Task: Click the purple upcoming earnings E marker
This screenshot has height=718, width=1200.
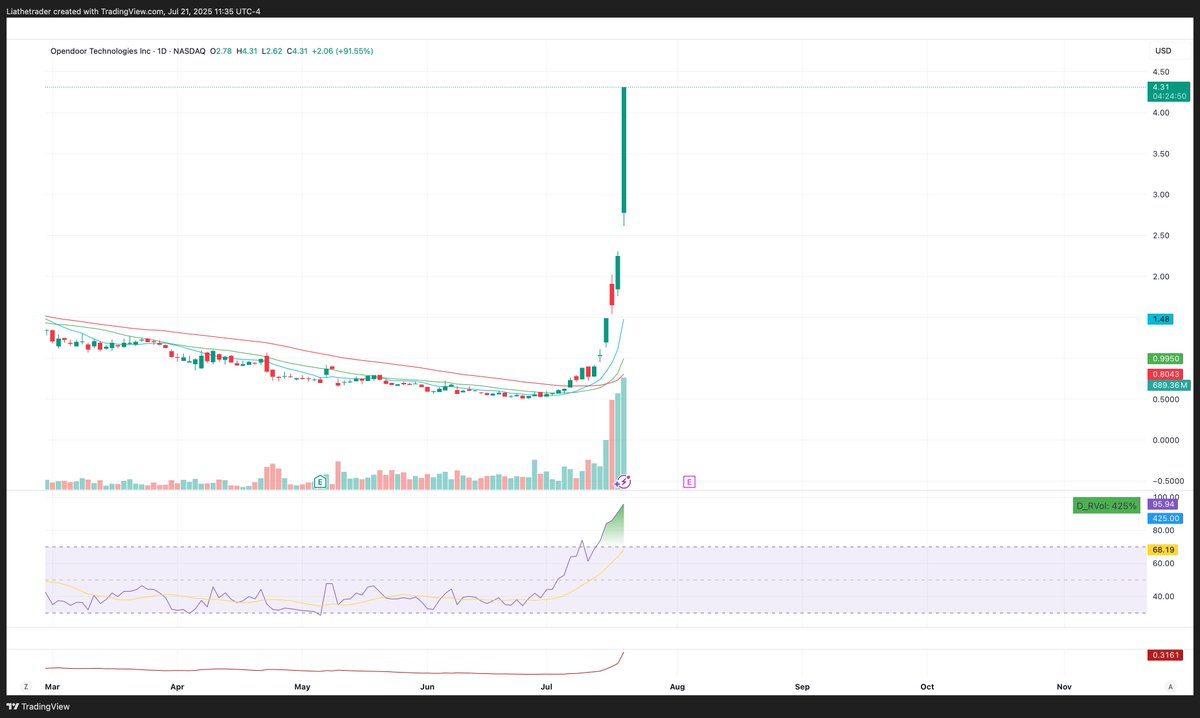Action: tap(689, 481)
